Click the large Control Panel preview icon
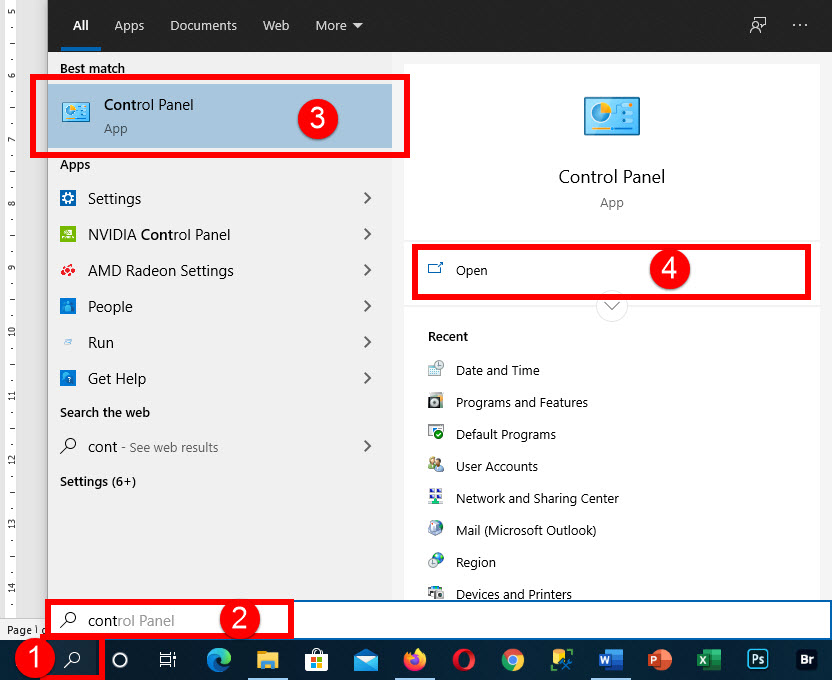 [x=611, y=116]
